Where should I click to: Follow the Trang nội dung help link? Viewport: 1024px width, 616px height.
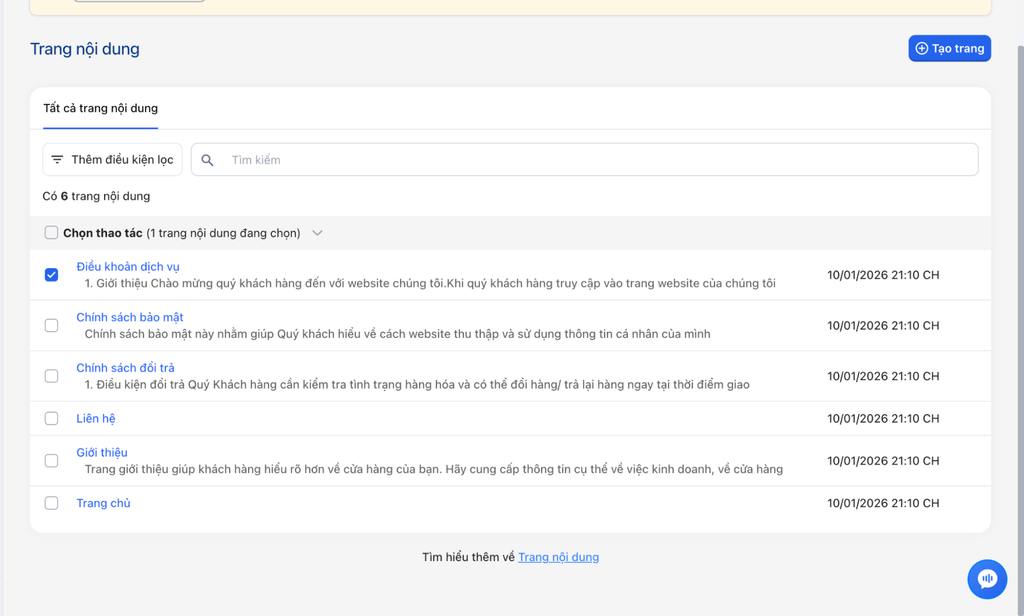[558, 557]
